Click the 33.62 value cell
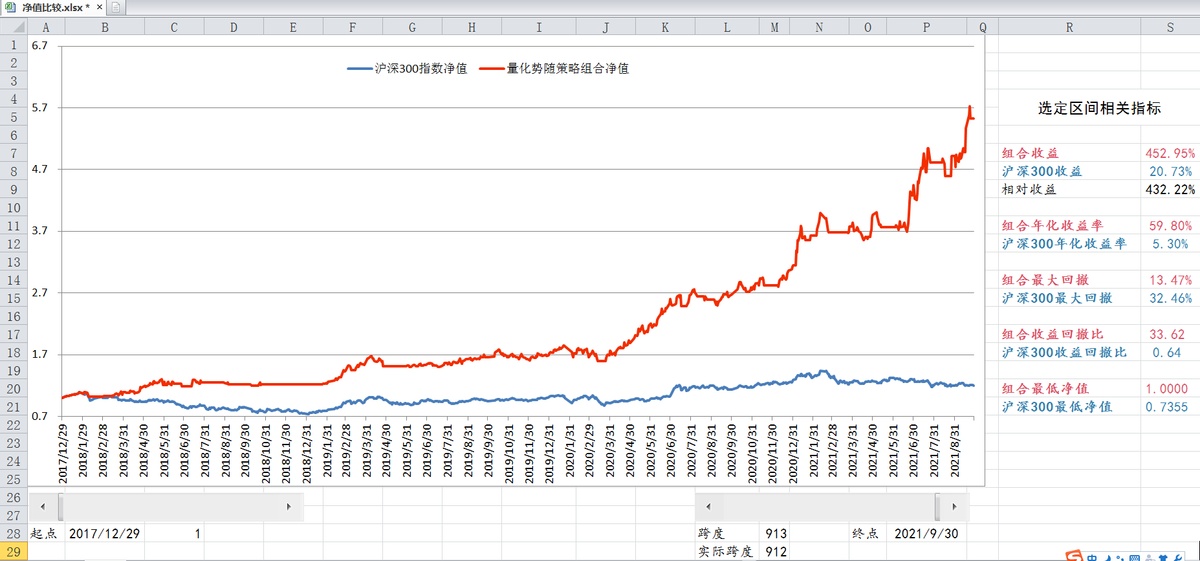 tap(1170, 334)
